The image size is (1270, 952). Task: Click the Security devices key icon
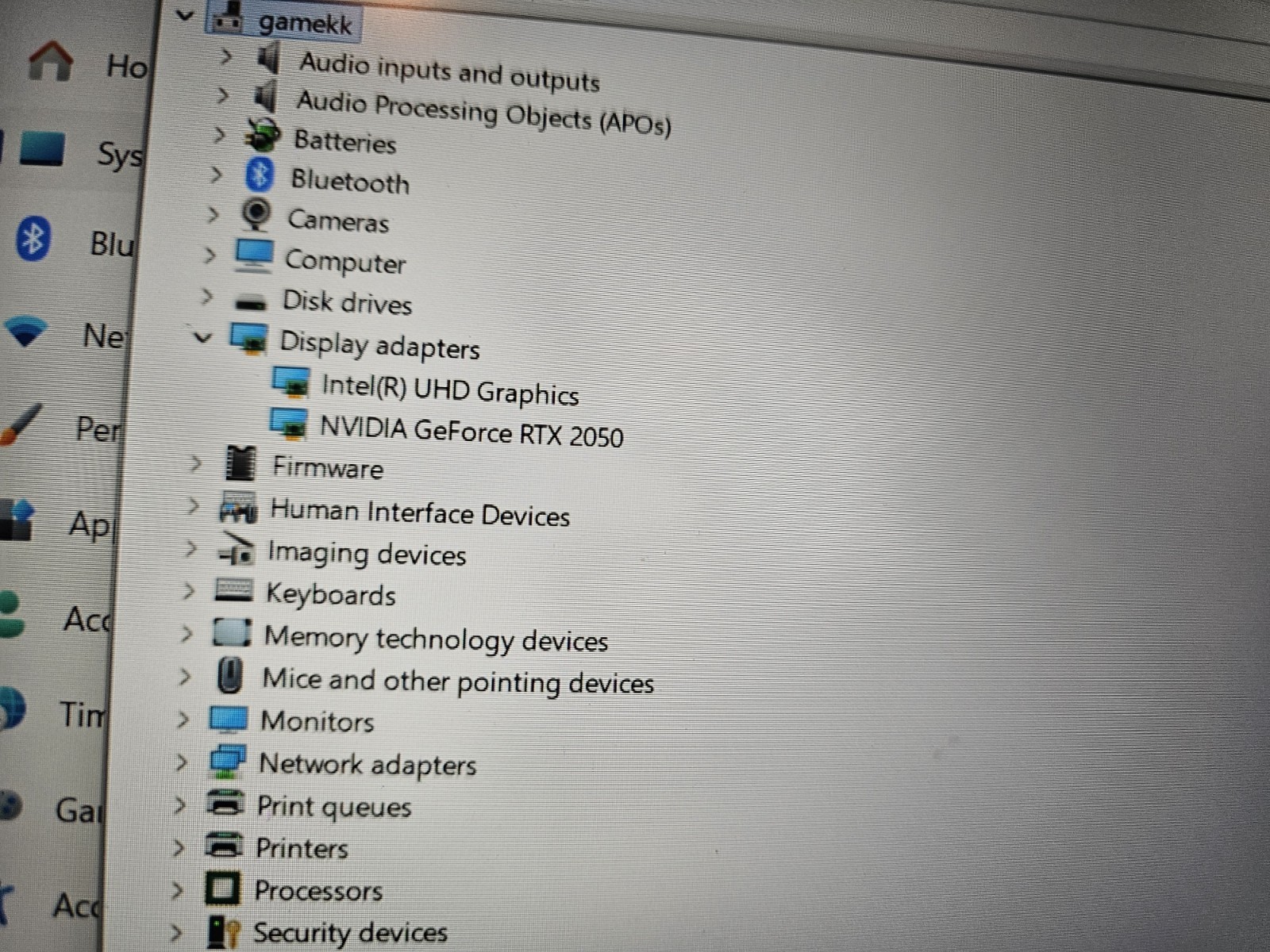click(x=223, y=933)
